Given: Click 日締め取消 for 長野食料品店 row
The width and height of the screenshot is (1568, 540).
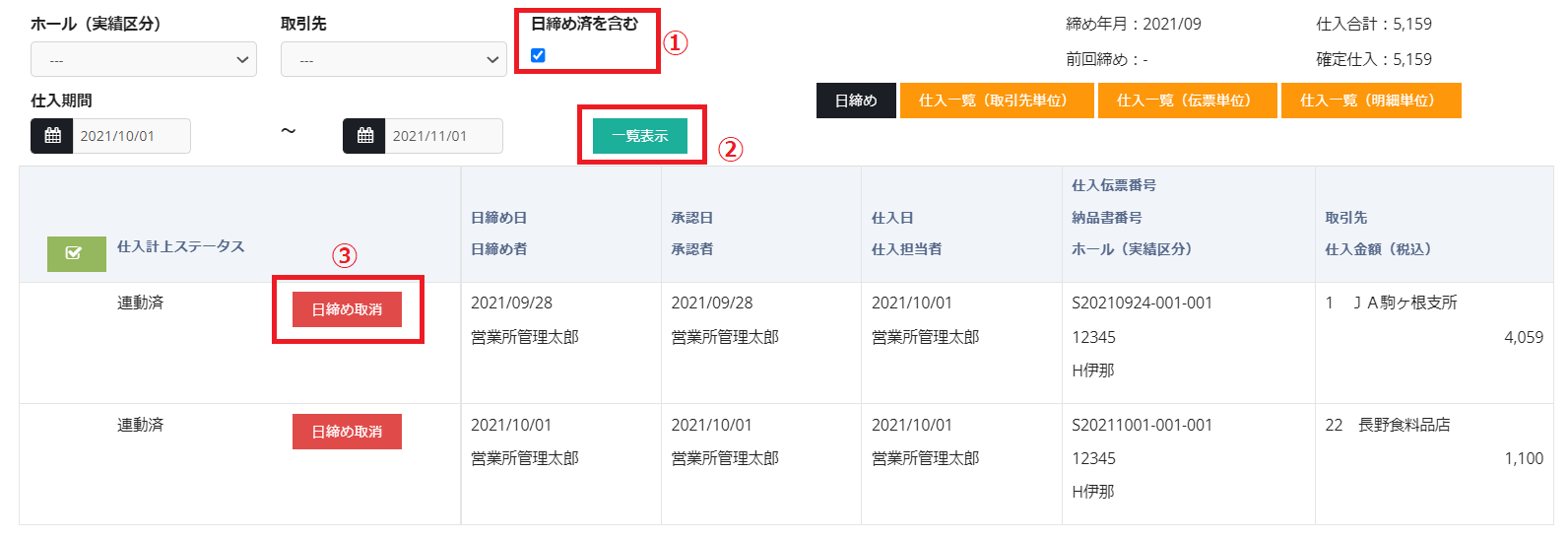Looking at the screenshot, I should point(347,432).
